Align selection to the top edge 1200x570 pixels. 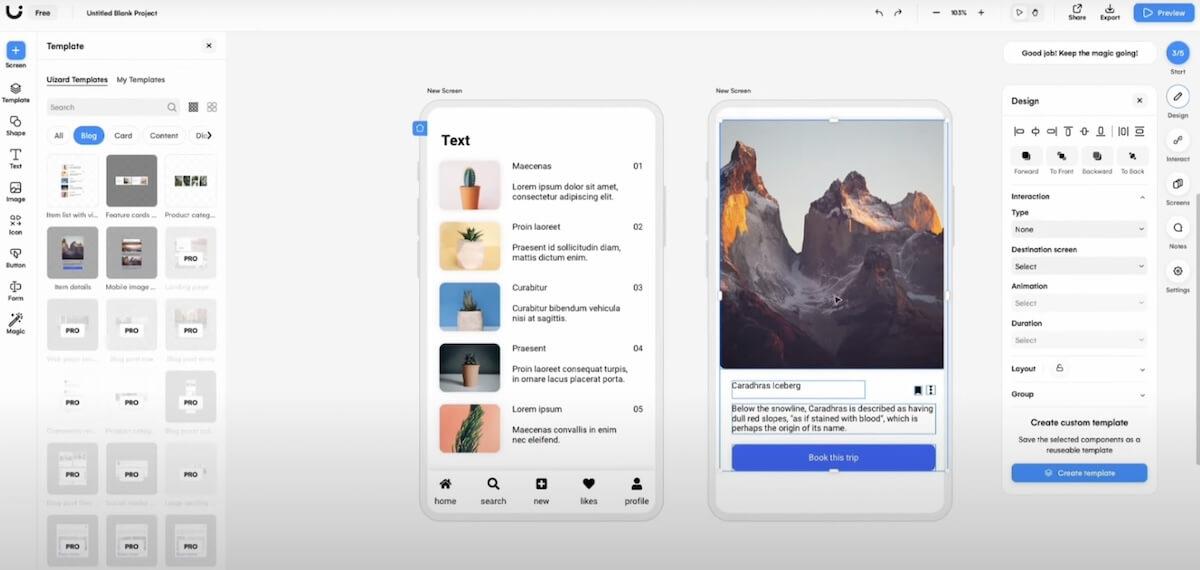(x=1068, y=131)
